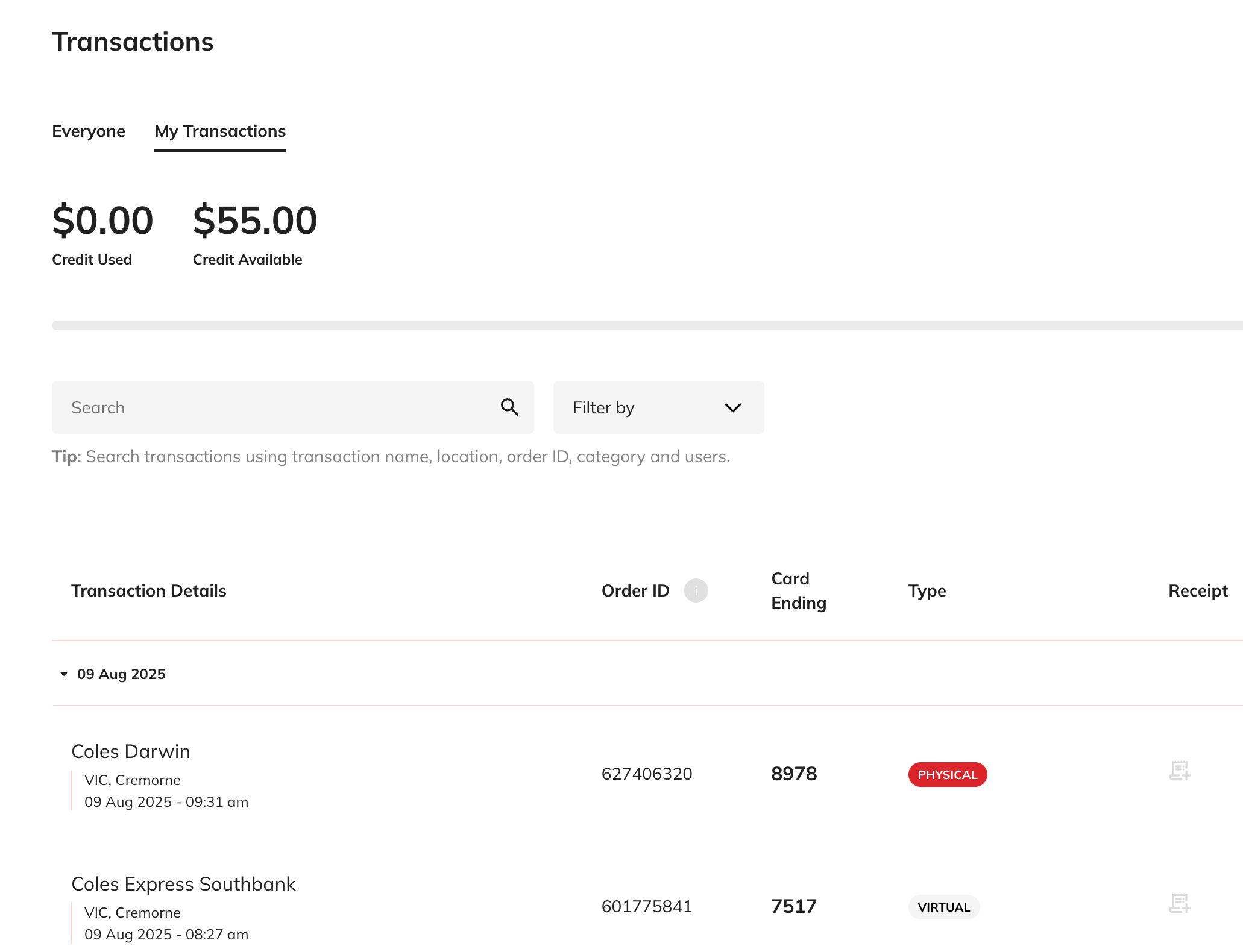
Task: Select the My Transactions tab
Action: coord(220,131)
